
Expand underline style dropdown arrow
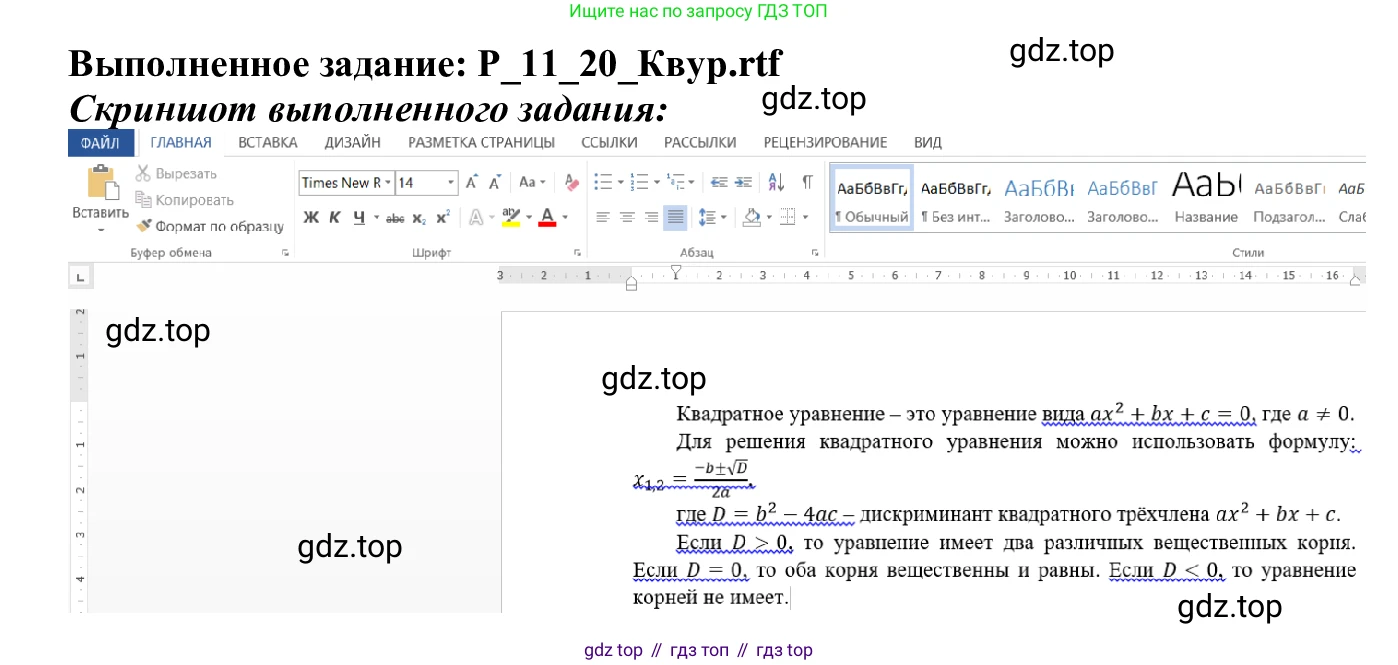(x=376, y=217)
